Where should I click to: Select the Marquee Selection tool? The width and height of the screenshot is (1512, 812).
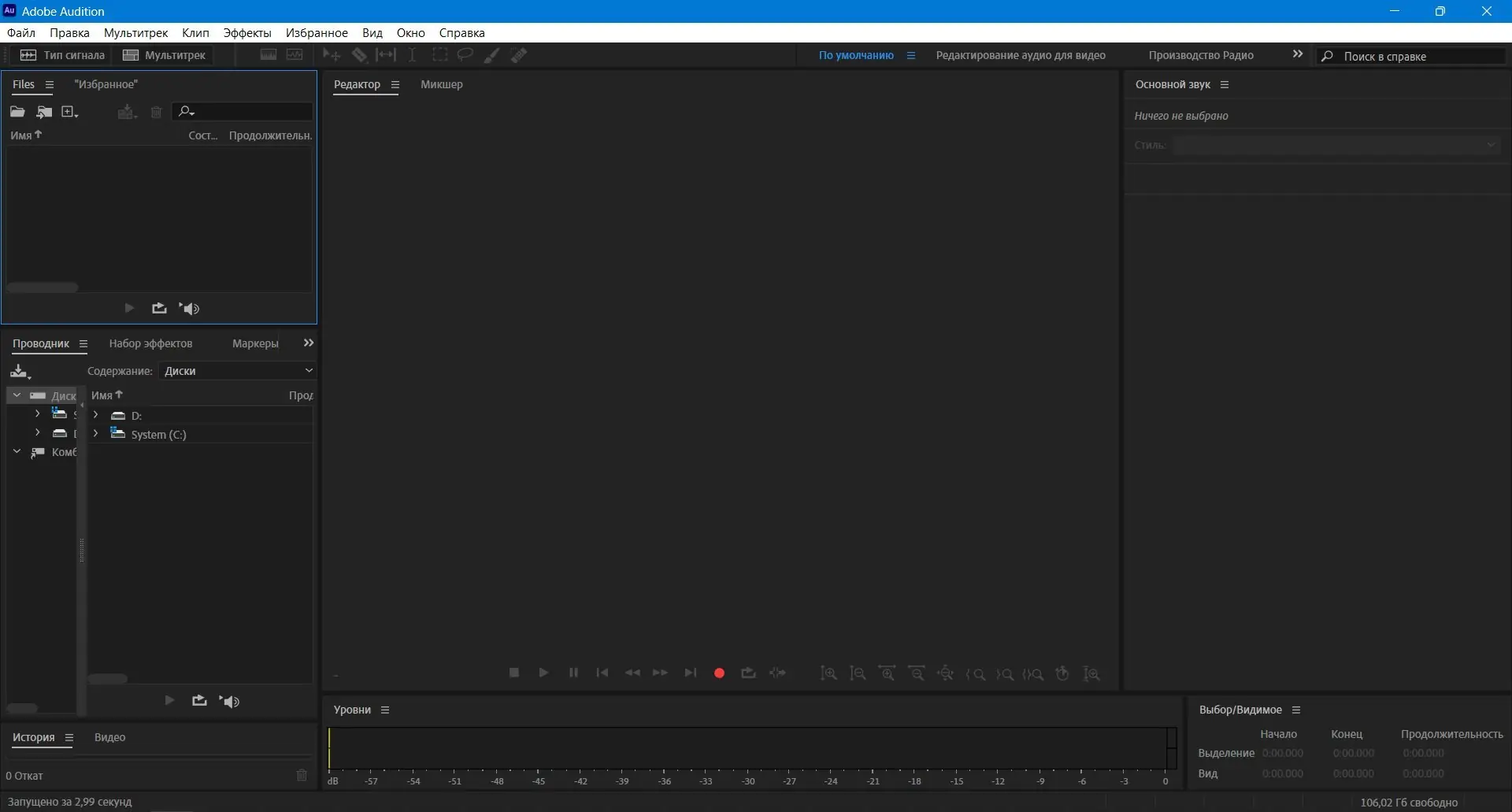[439, 55]
